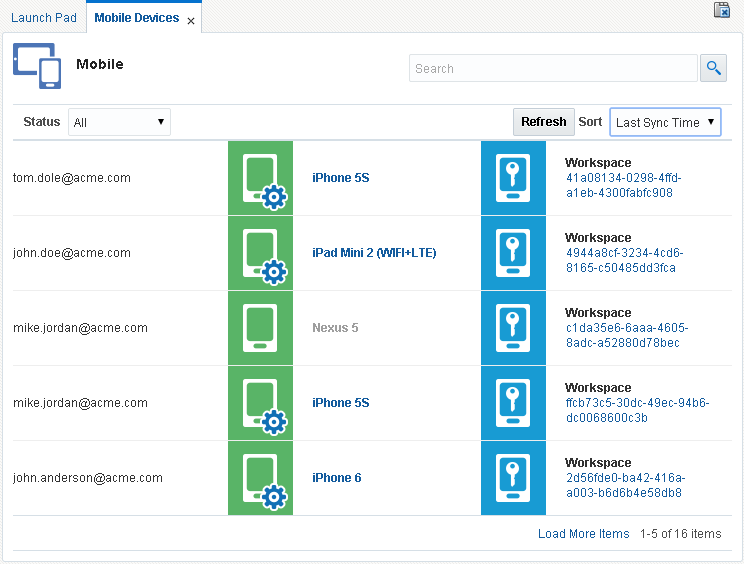Open workspace ffcb73c5-30dc-49ec link

[637, 410]
